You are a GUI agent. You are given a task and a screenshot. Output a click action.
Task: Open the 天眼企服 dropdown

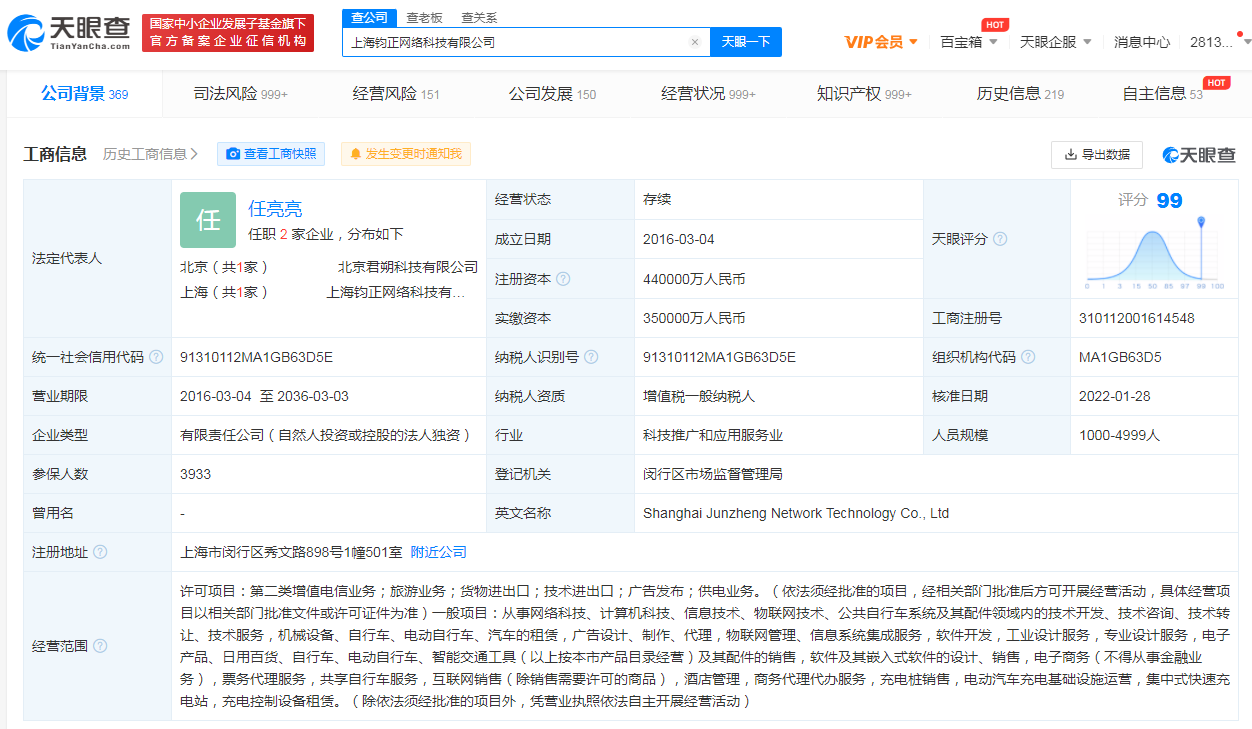(x=1056, y=42)
